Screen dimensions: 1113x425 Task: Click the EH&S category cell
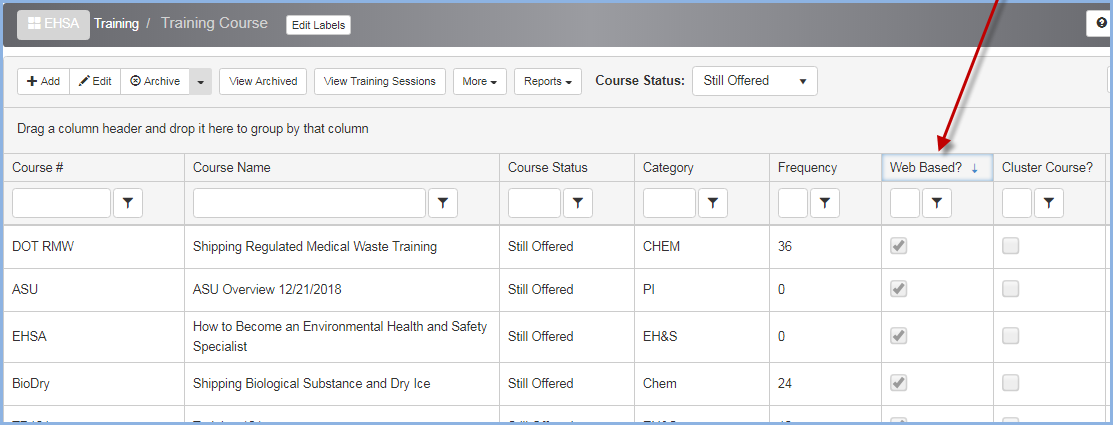tap(702, 336)
